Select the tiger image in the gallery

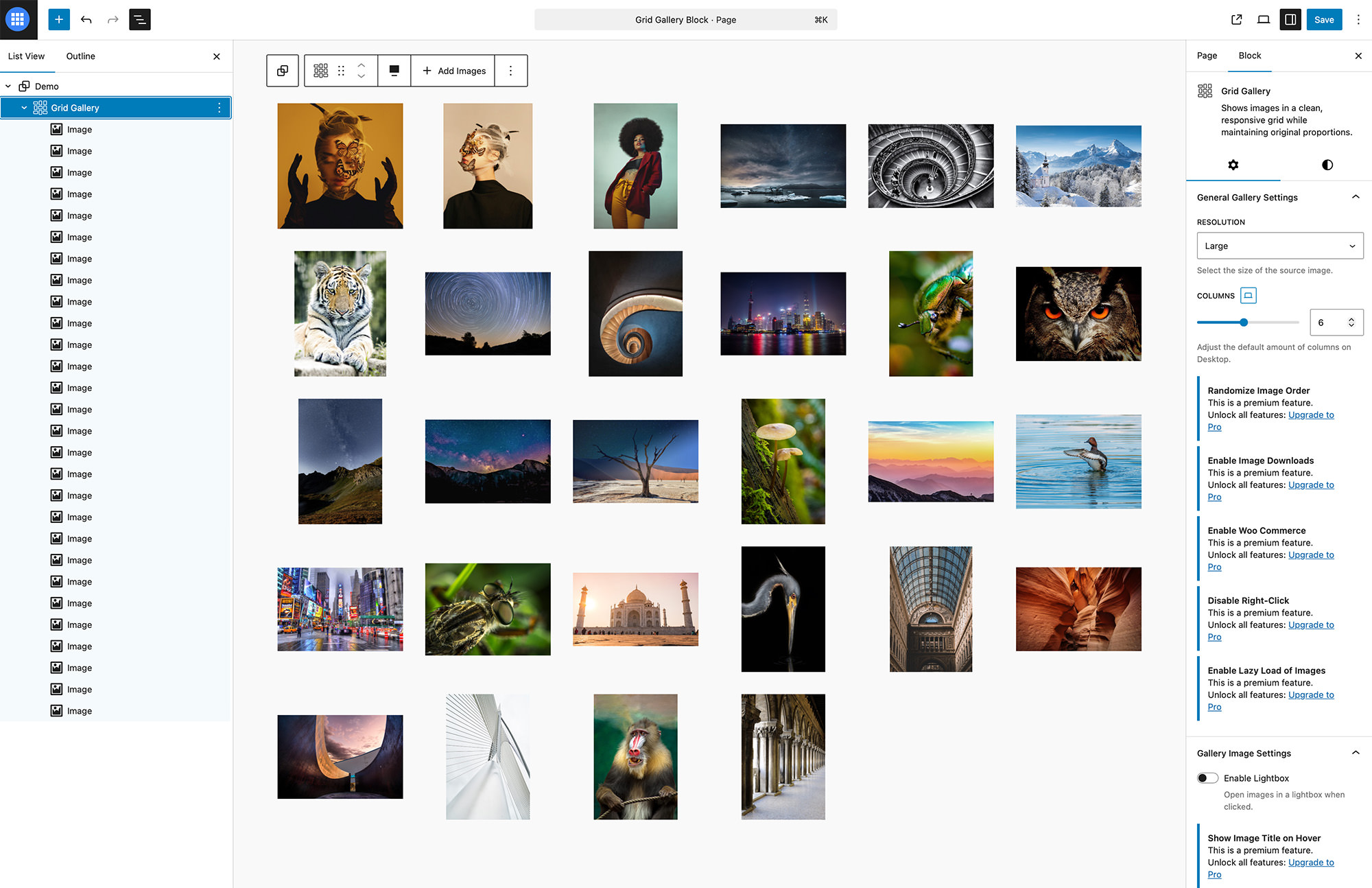click(x=340, y=314)
